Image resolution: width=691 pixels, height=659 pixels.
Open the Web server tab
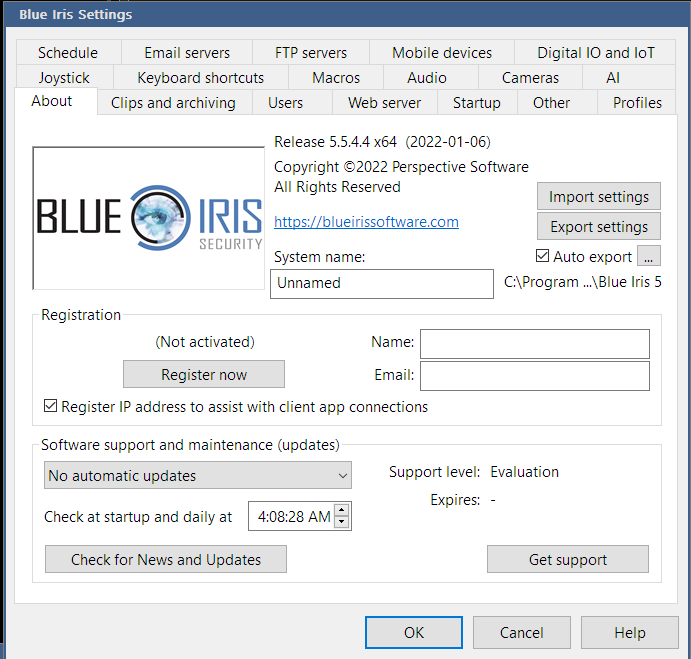384,103
